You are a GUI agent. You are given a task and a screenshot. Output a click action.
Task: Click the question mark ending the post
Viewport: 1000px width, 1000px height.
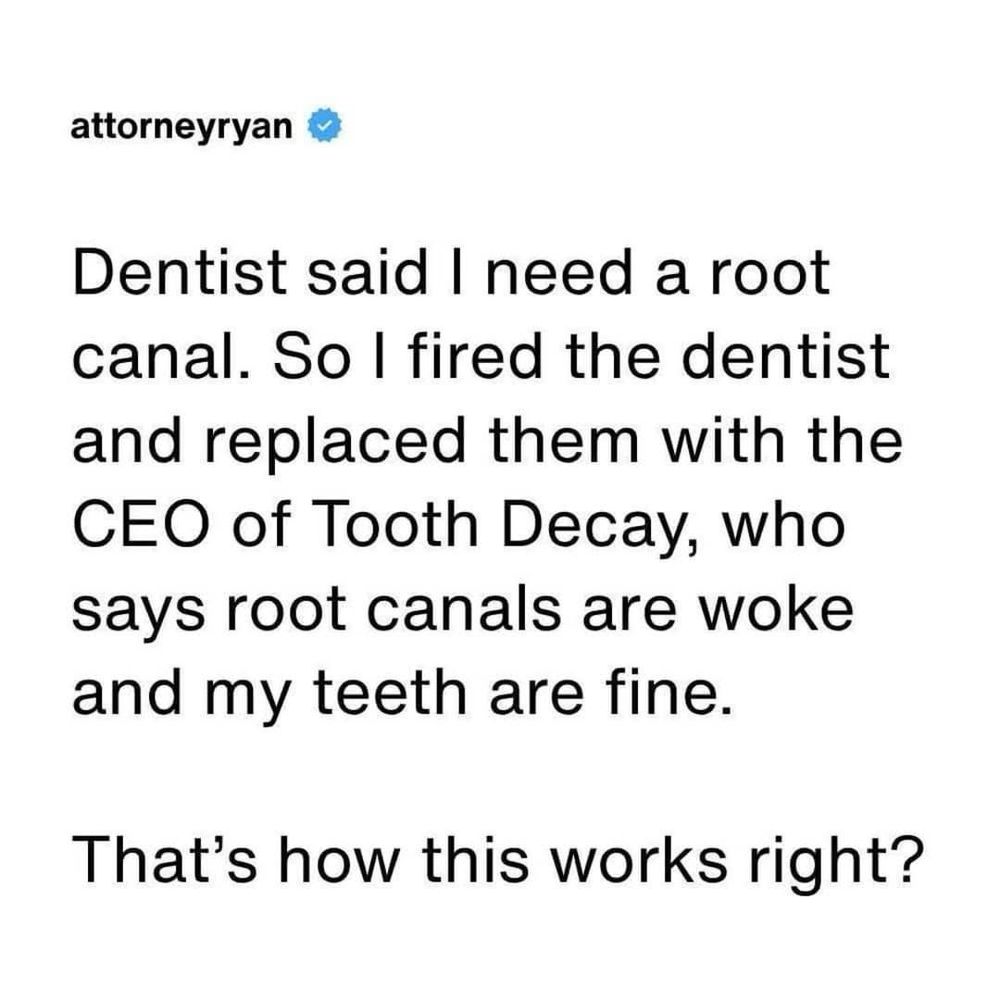coord(908,860)
